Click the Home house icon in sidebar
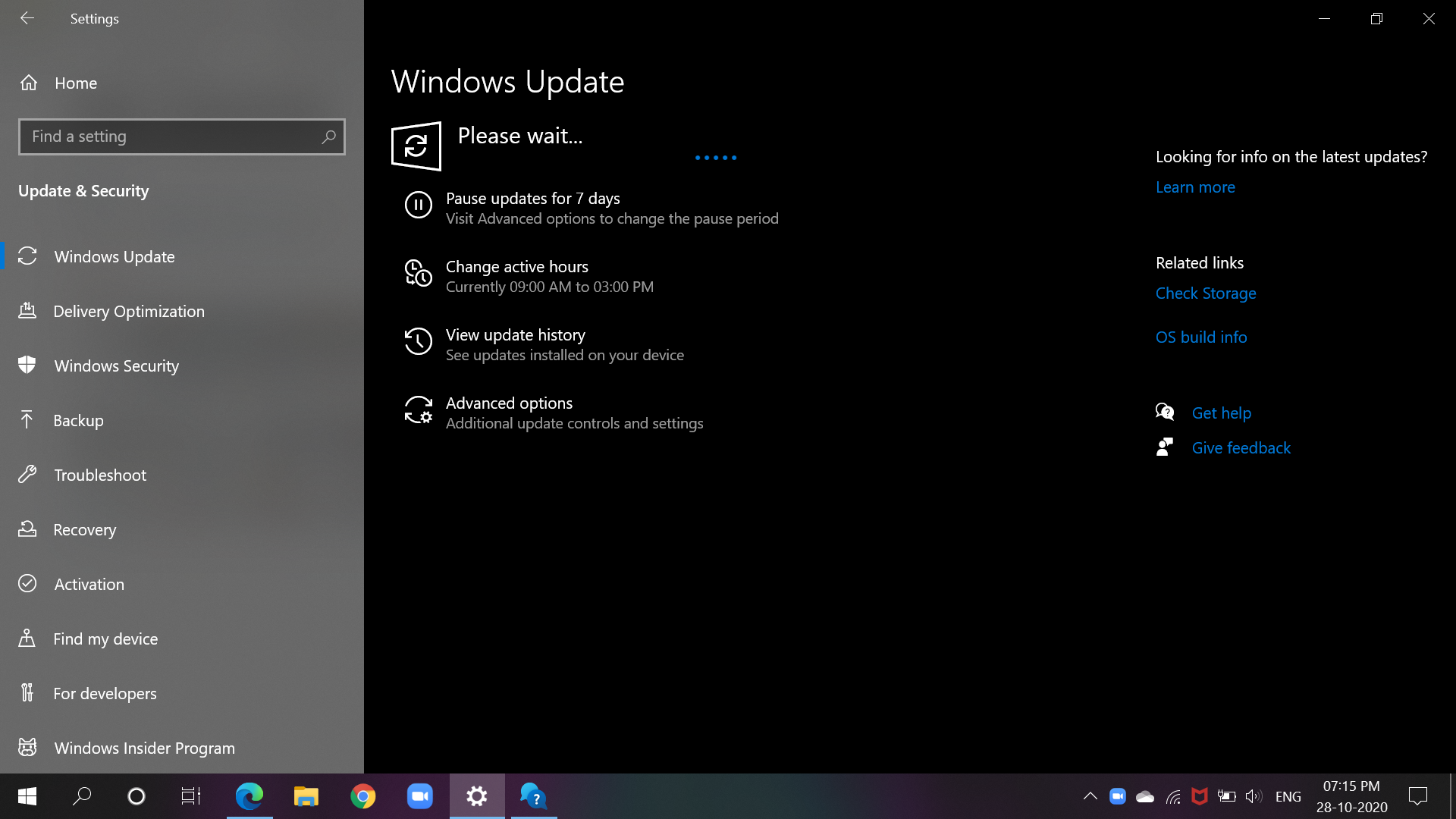This screenshot has width=1456, height=819. pos(29,83)
